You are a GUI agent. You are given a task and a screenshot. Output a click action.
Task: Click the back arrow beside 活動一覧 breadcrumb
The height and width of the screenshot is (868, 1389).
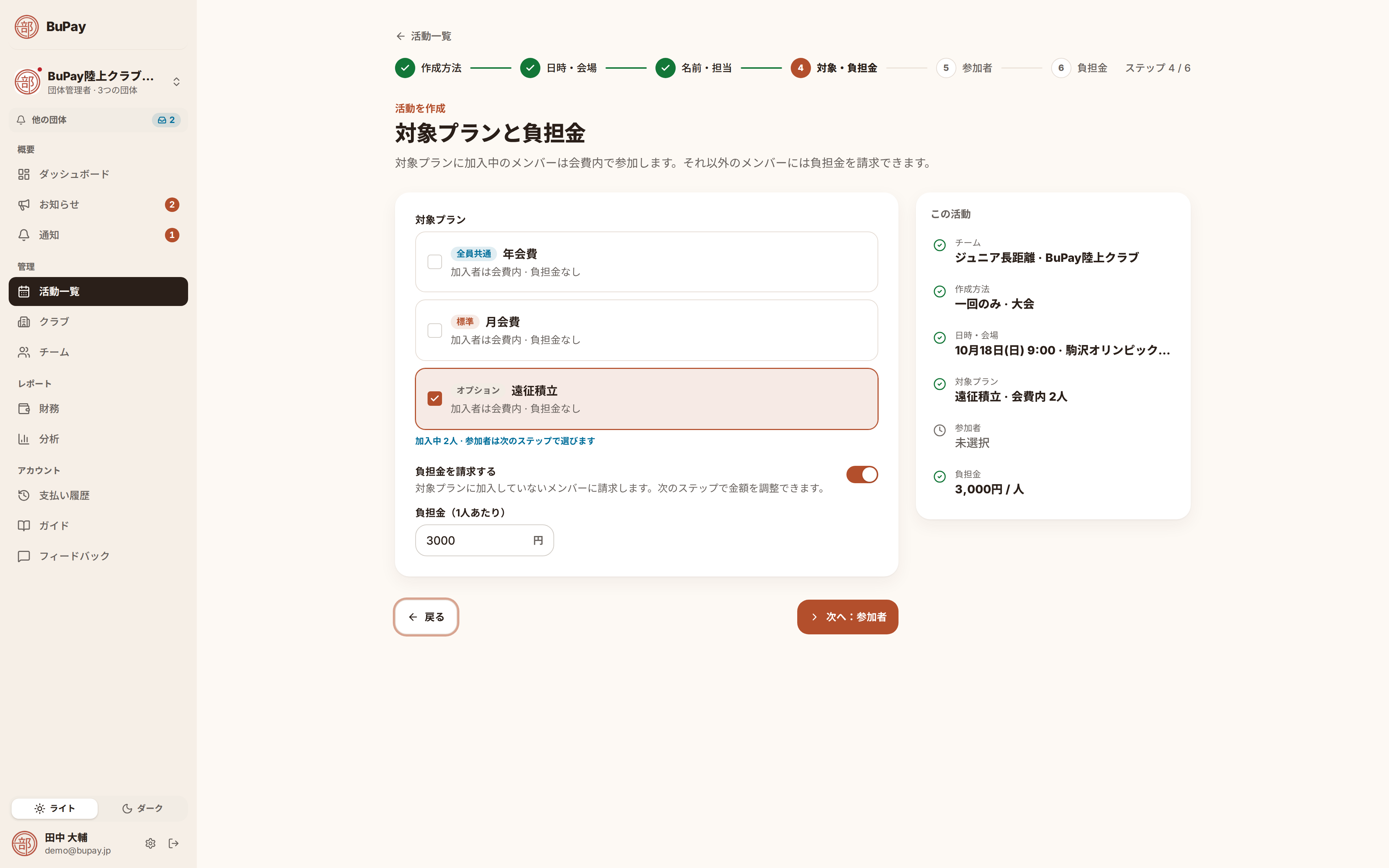pyautogui.click(x=401, y=36)
